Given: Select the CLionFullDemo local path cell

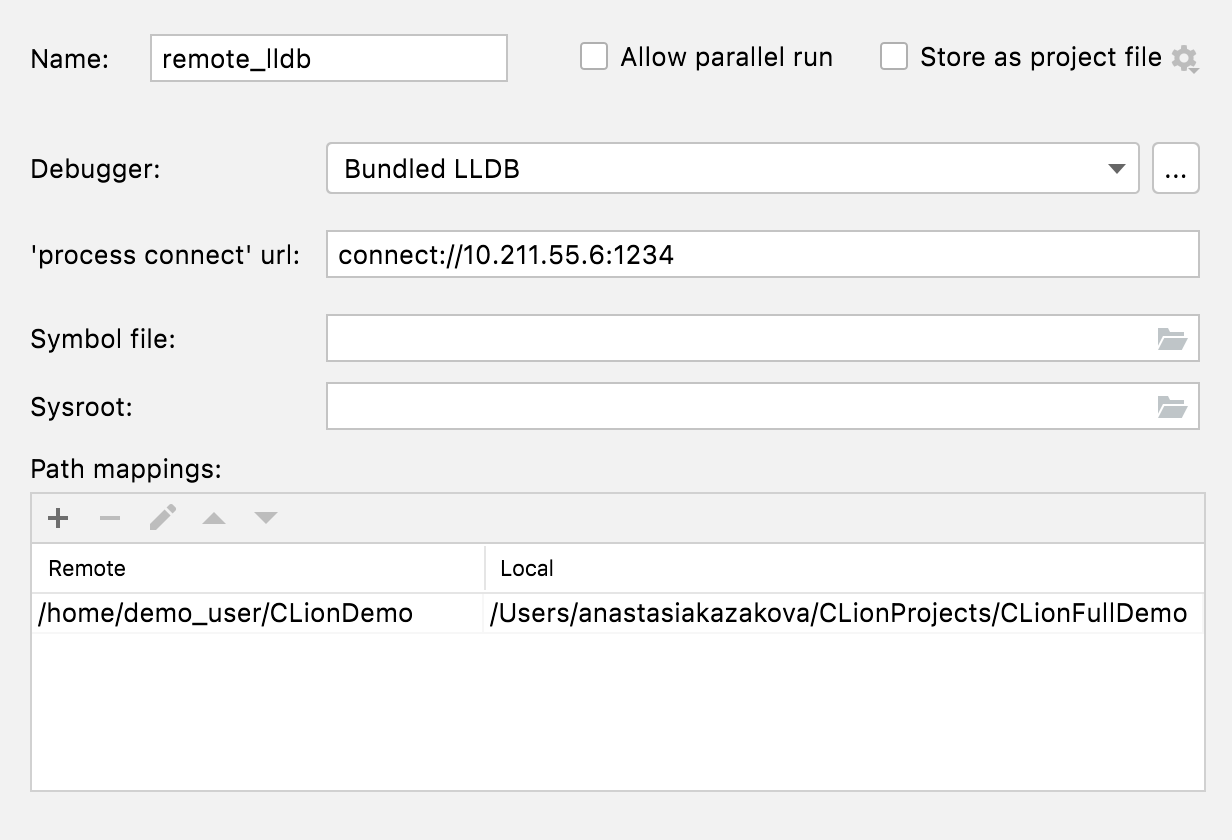Looking at the screenshot, I should pyautogui.click(x=838, y=613).
